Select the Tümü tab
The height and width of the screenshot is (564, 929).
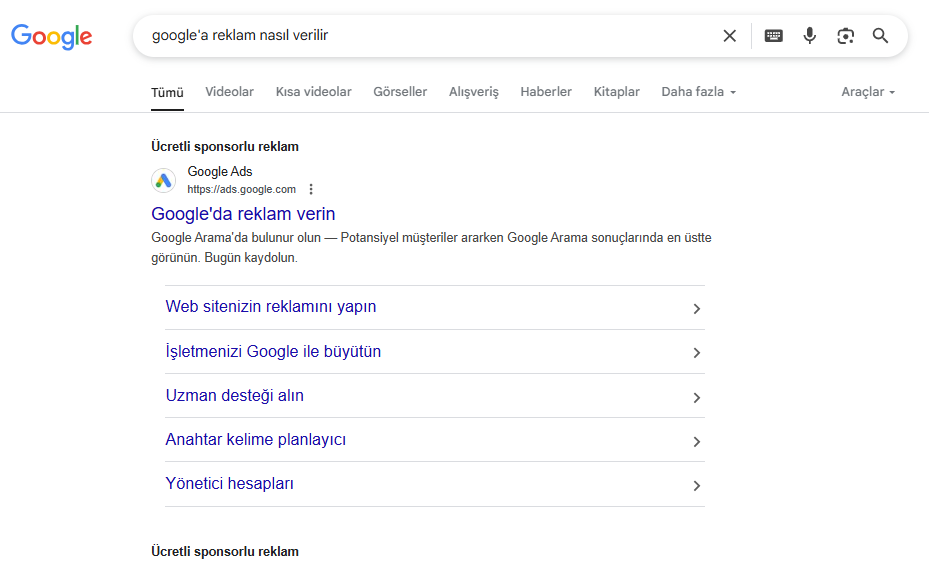click(167, 92)
